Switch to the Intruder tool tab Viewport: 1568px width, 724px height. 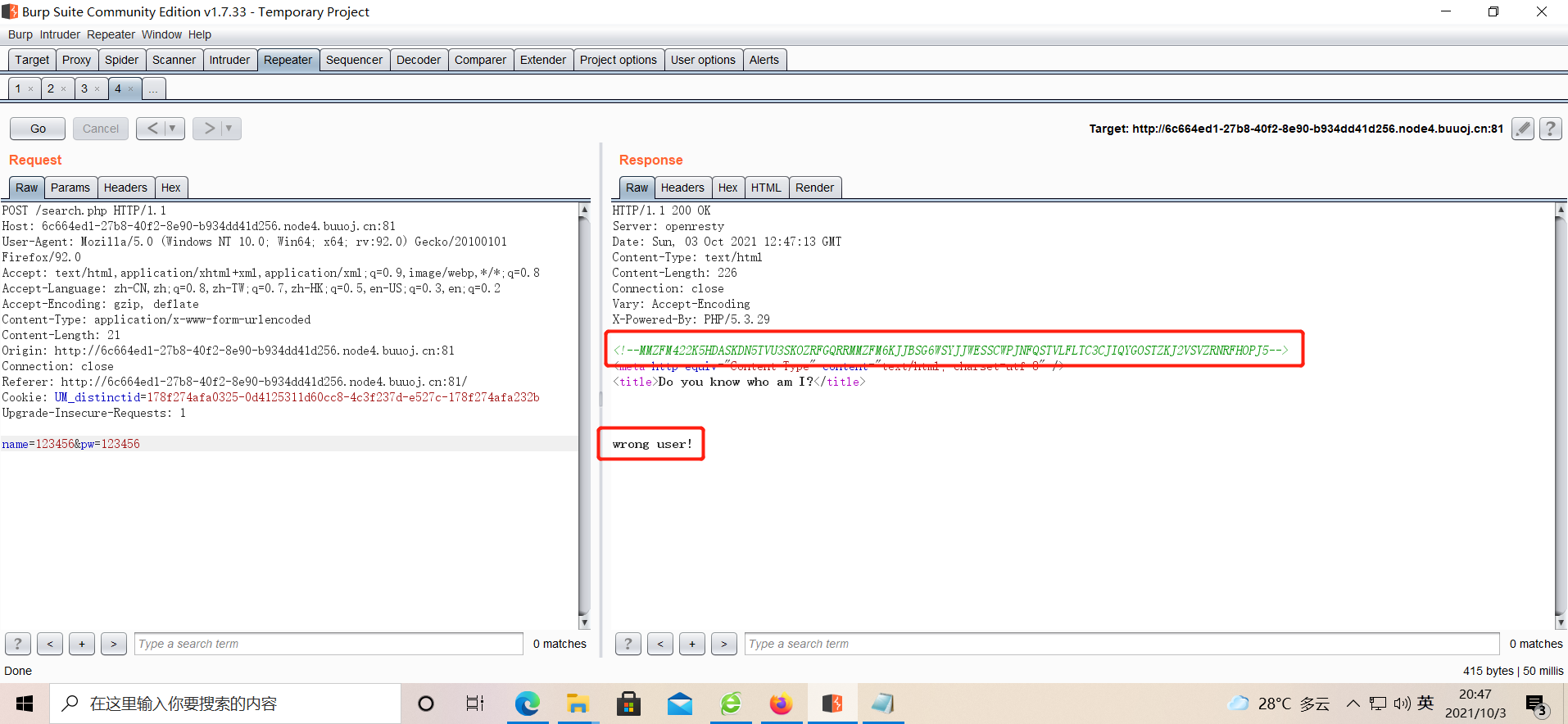229,60
